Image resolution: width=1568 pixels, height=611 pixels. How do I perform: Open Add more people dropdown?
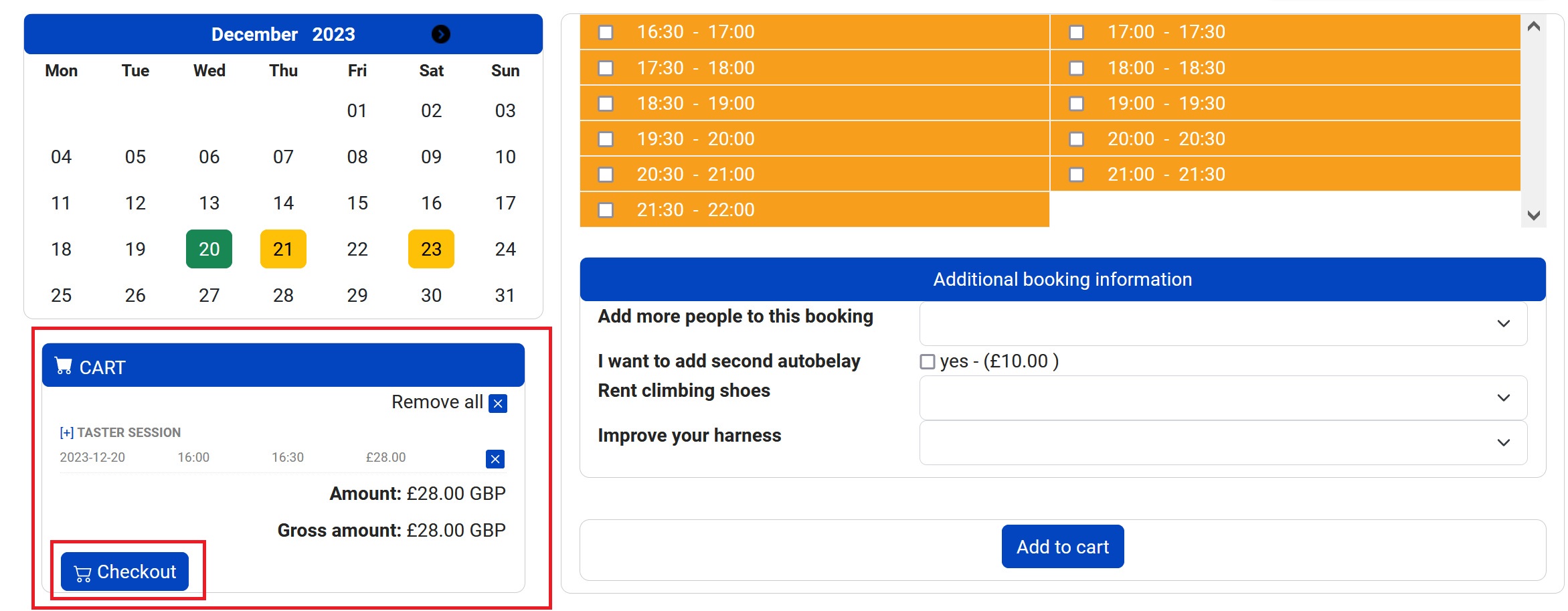click(x=1223, y=324)
